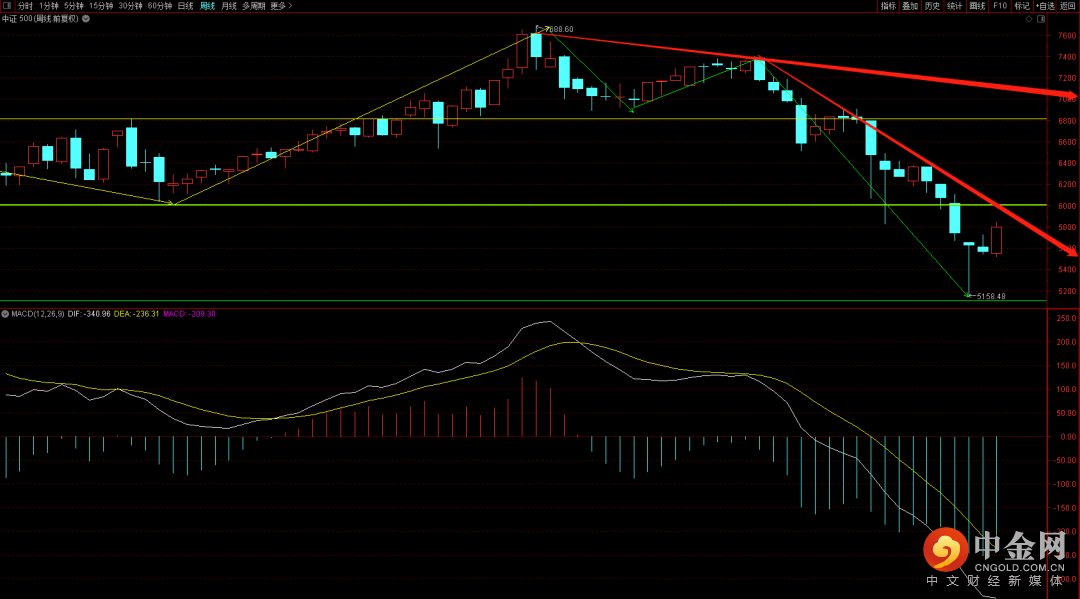Click the 6000 price axis label

pos(1067,206)
